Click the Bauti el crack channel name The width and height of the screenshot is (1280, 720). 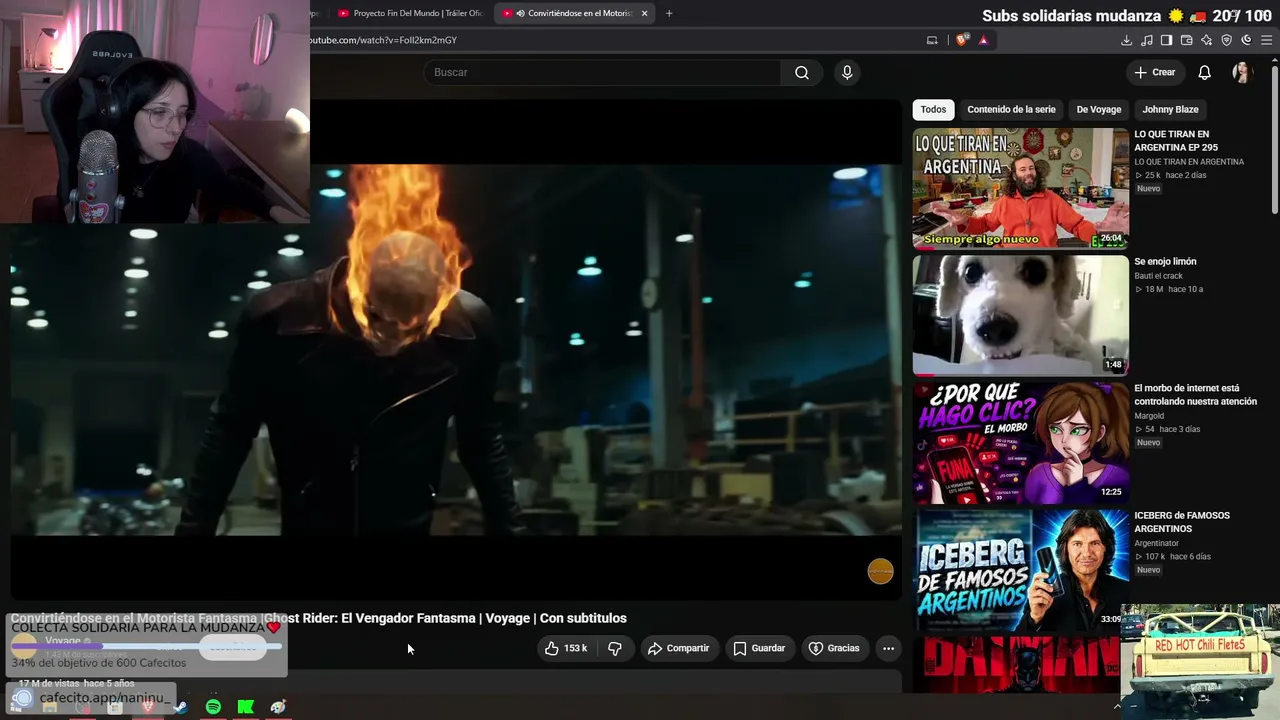click(x=1158, y=275)
